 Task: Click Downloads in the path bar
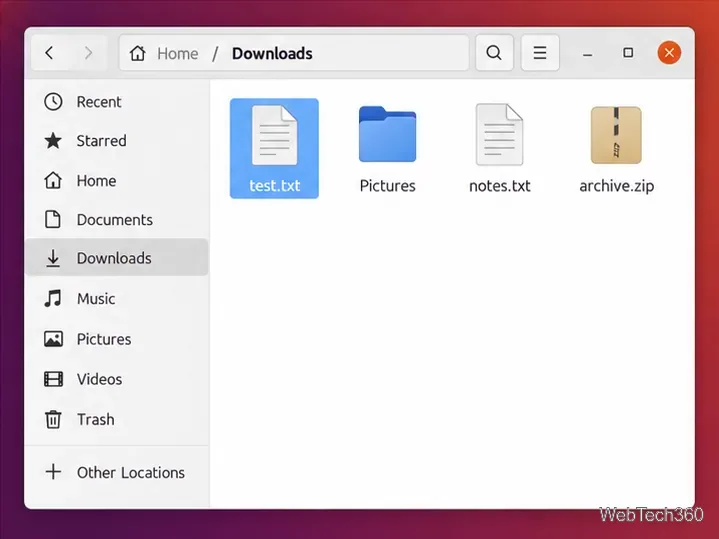[272, 54]
